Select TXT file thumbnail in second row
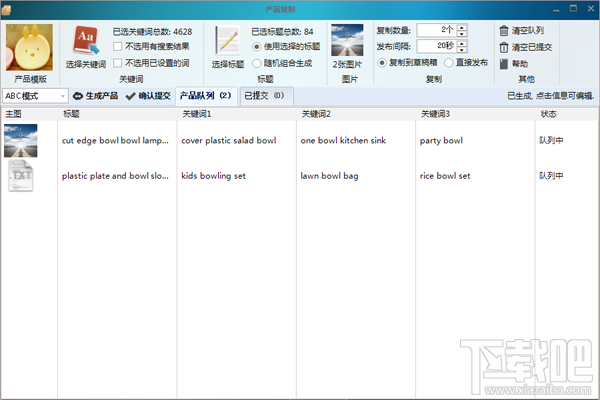The height and width of the screenshot is (400, 600). [x=21, y=176]
